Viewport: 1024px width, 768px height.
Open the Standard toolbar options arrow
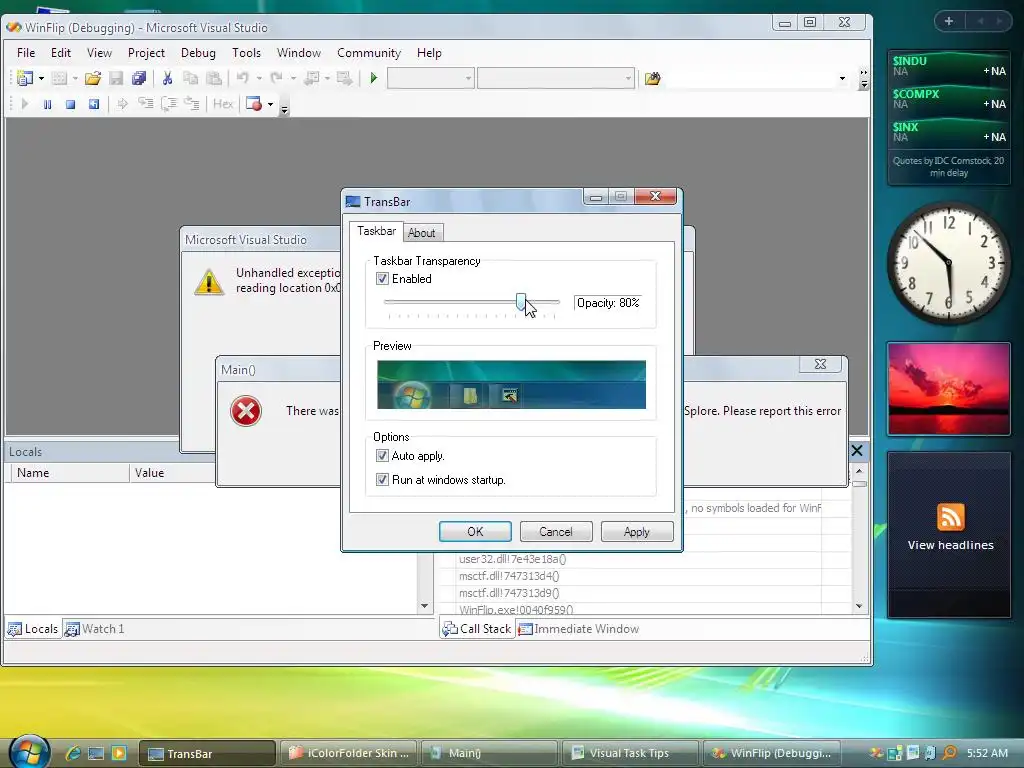pyautogui.click(x=864, y=79)
